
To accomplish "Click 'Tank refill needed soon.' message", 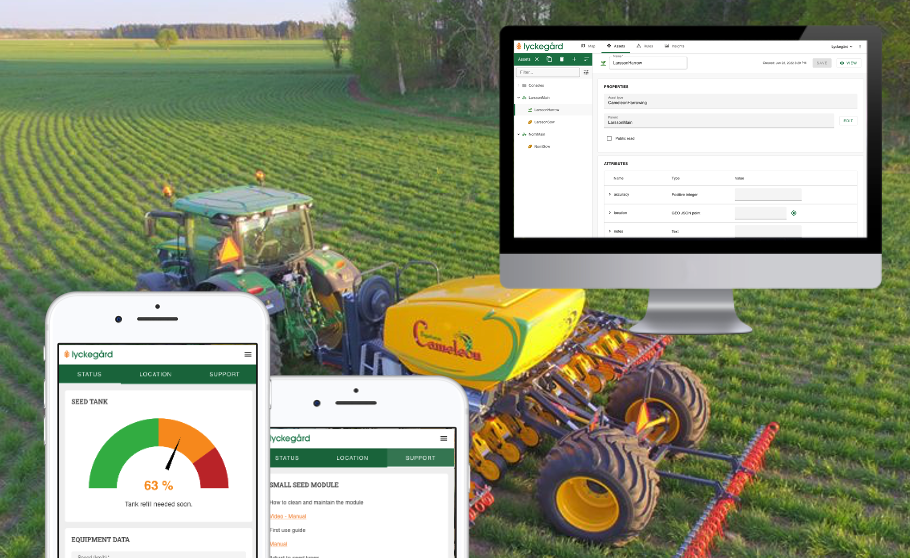I will pos(158,504).
